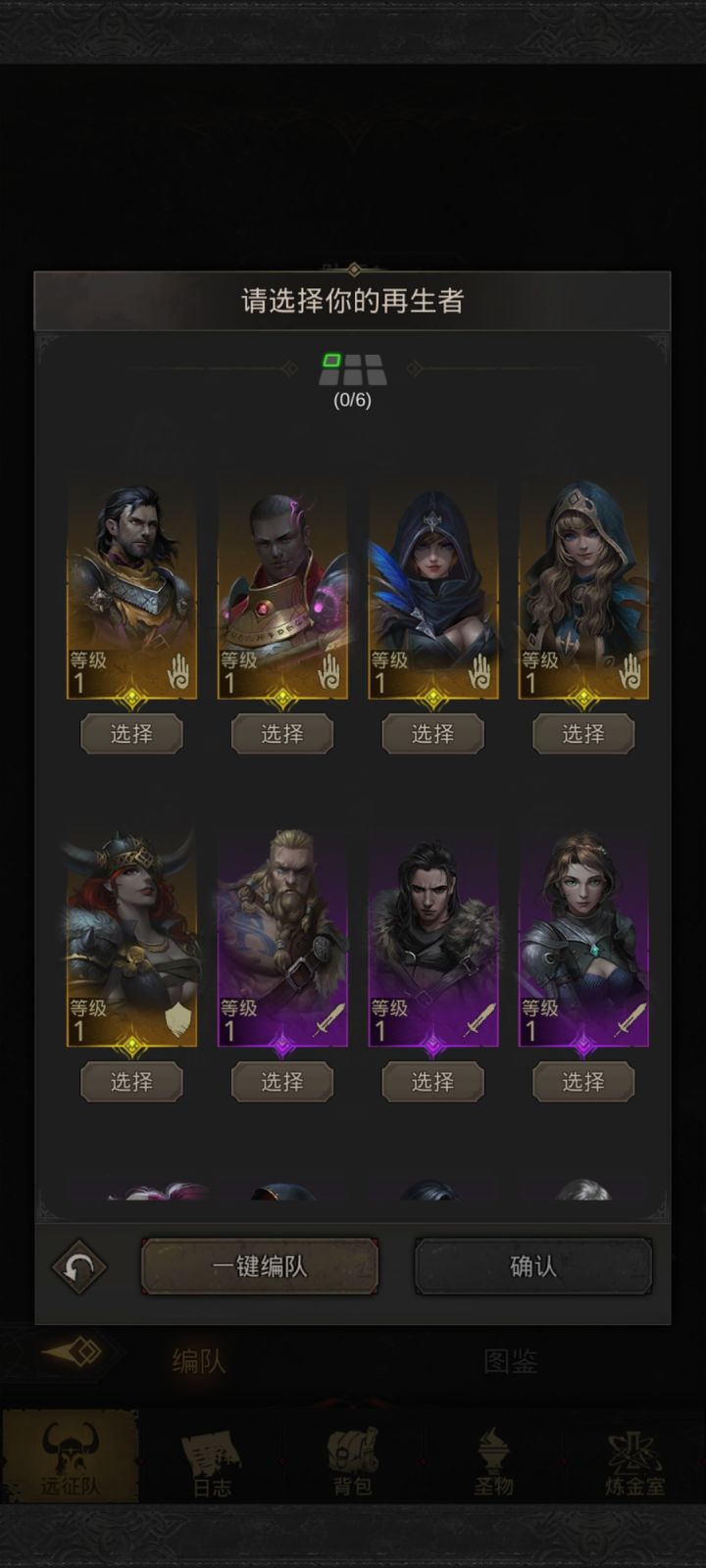Click the 确认 confirm button
706x1568 pixels.
pos(533,1266)
